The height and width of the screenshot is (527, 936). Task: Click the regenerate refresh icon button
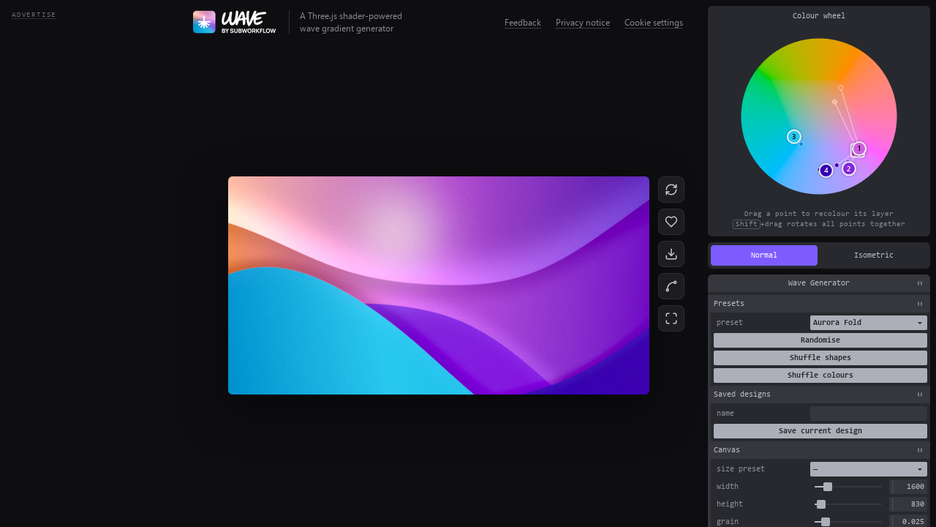coord(671,190)
